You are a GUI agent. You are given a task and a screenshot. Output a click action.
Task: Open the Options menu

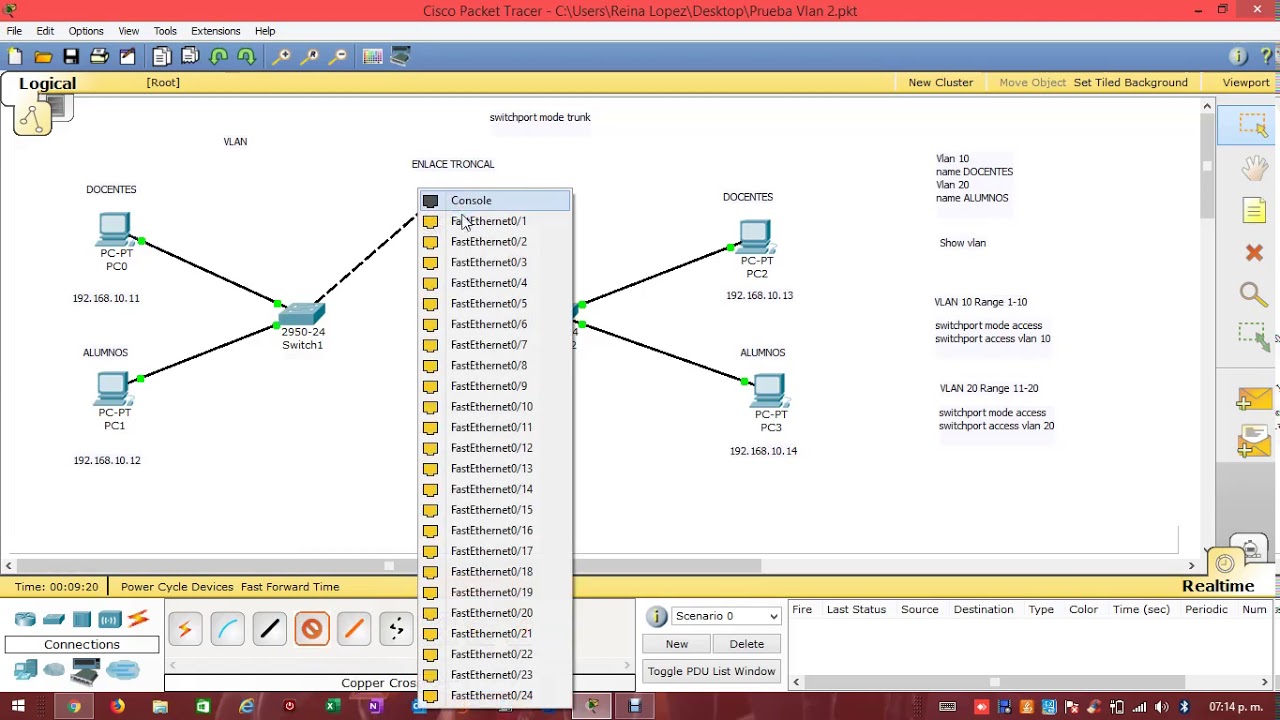click(86, 31)
